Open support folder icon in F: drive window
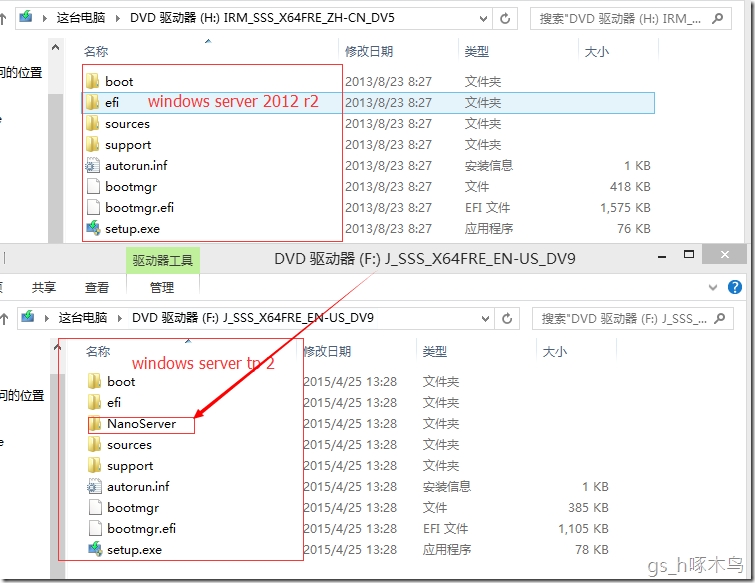The width and height of the screenshot is (755, 583). (94, 466)
